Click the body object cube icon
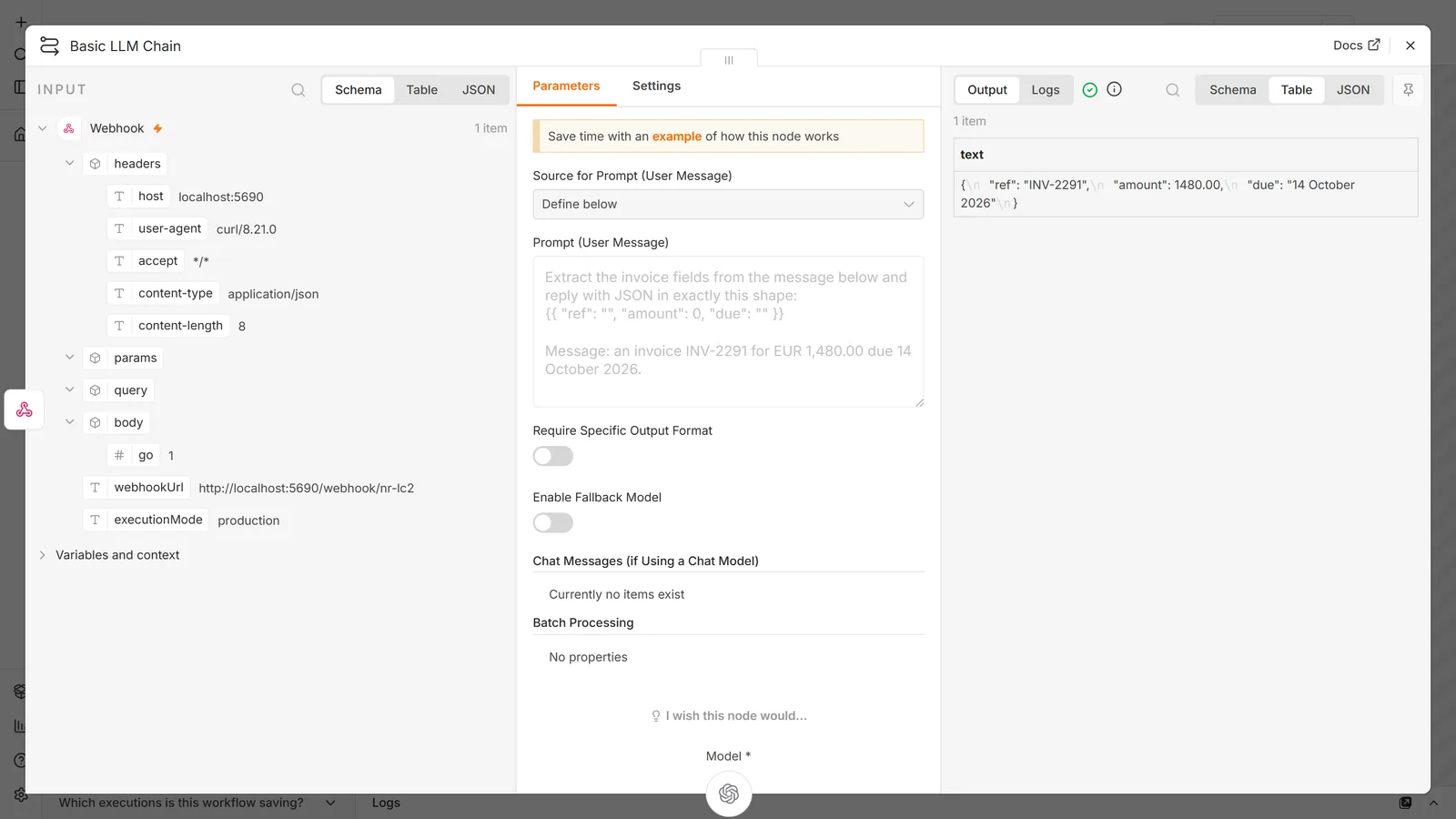Viewport: 1456px width, 819px height. 95,422
